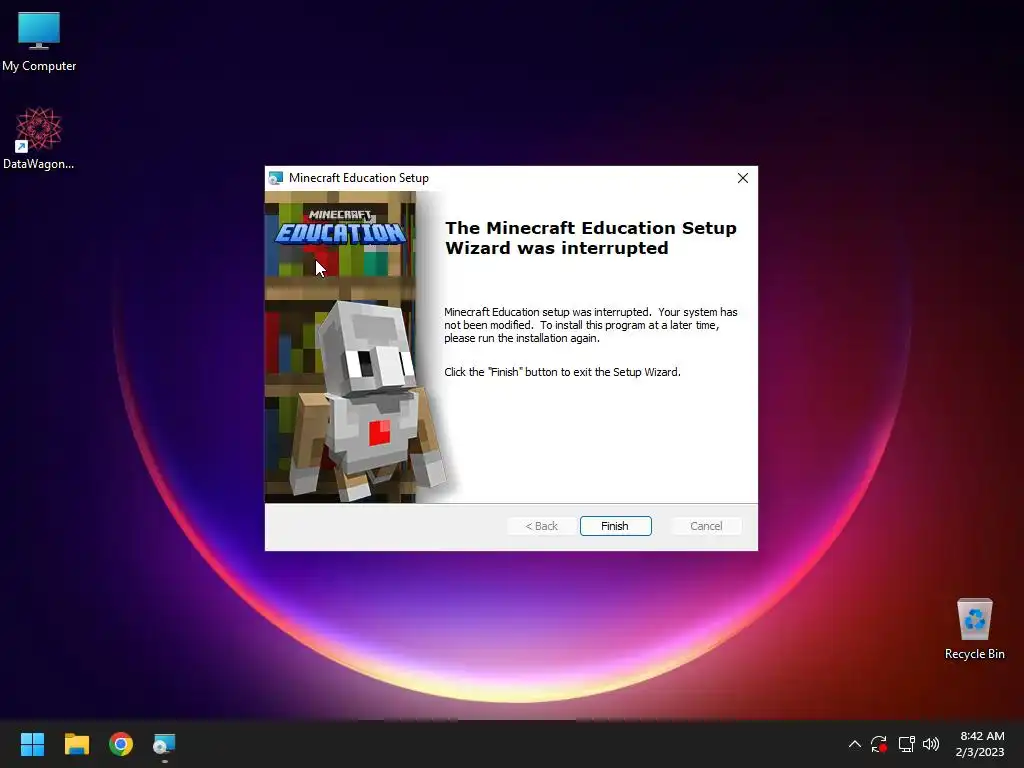Open the My Computer desktop icon
Screen dimensions: 1024x768
click(39, 42)
